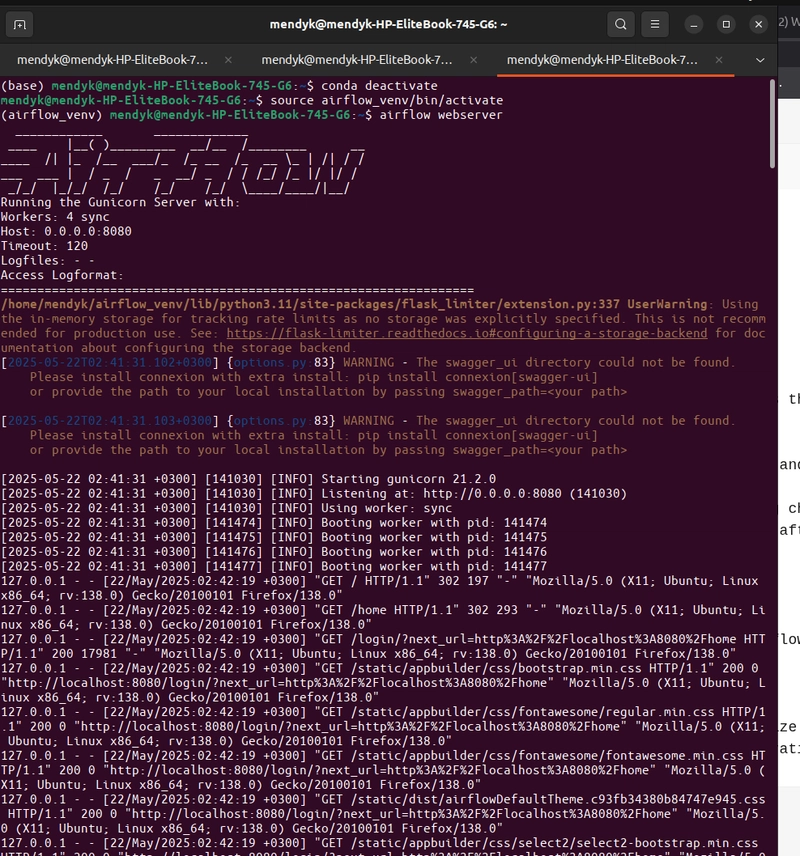Click 'Booting worker with pid: 141474' line
The width and height of the screenshot is (800, 856).
274,523
